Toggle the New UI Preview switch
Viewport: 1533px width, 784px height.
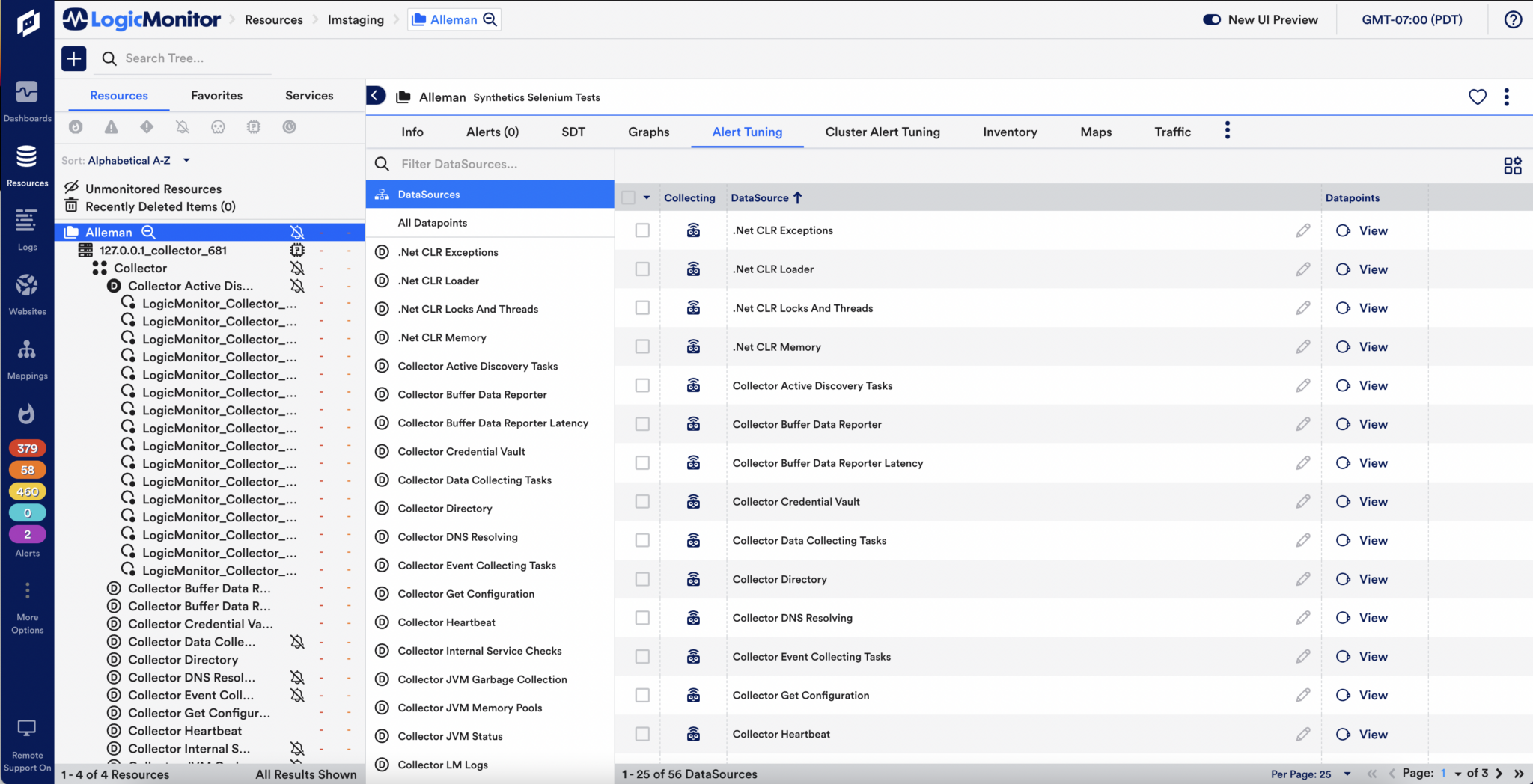click(1213, 19)
